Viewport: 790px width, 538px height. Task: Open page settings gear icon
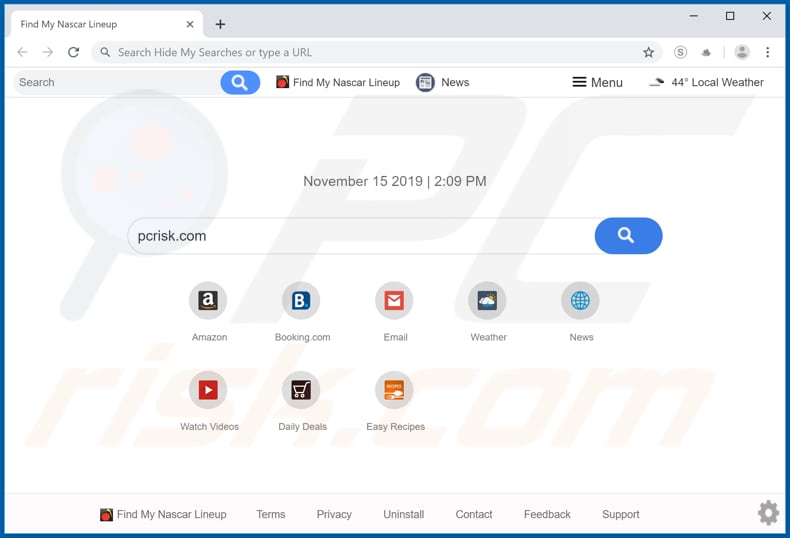pos(768,513)
